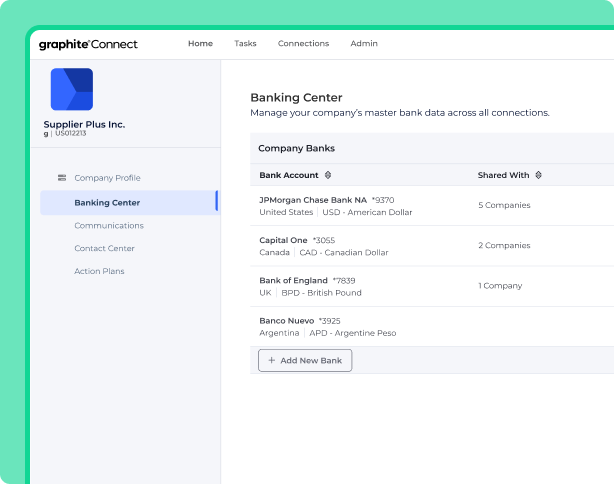Click APD - Argentine Peso currency text

tap(353, 333)
